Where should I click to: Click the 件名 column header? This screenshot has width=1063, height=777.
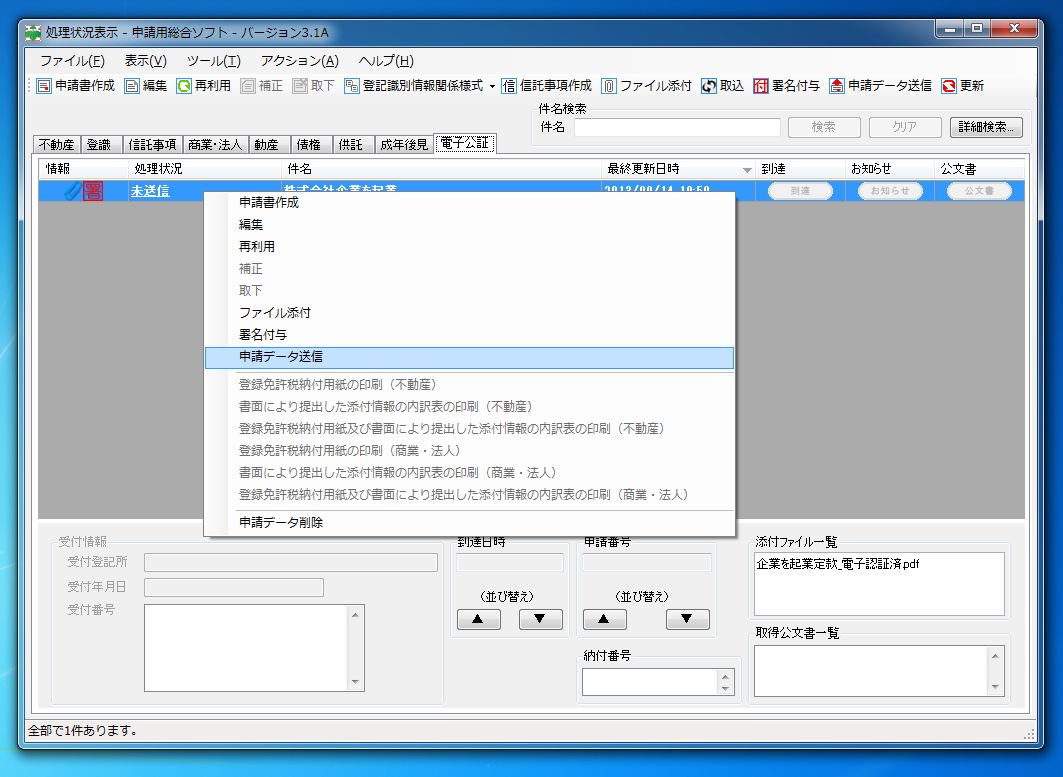pyautogui.click(x=441, y=169)
